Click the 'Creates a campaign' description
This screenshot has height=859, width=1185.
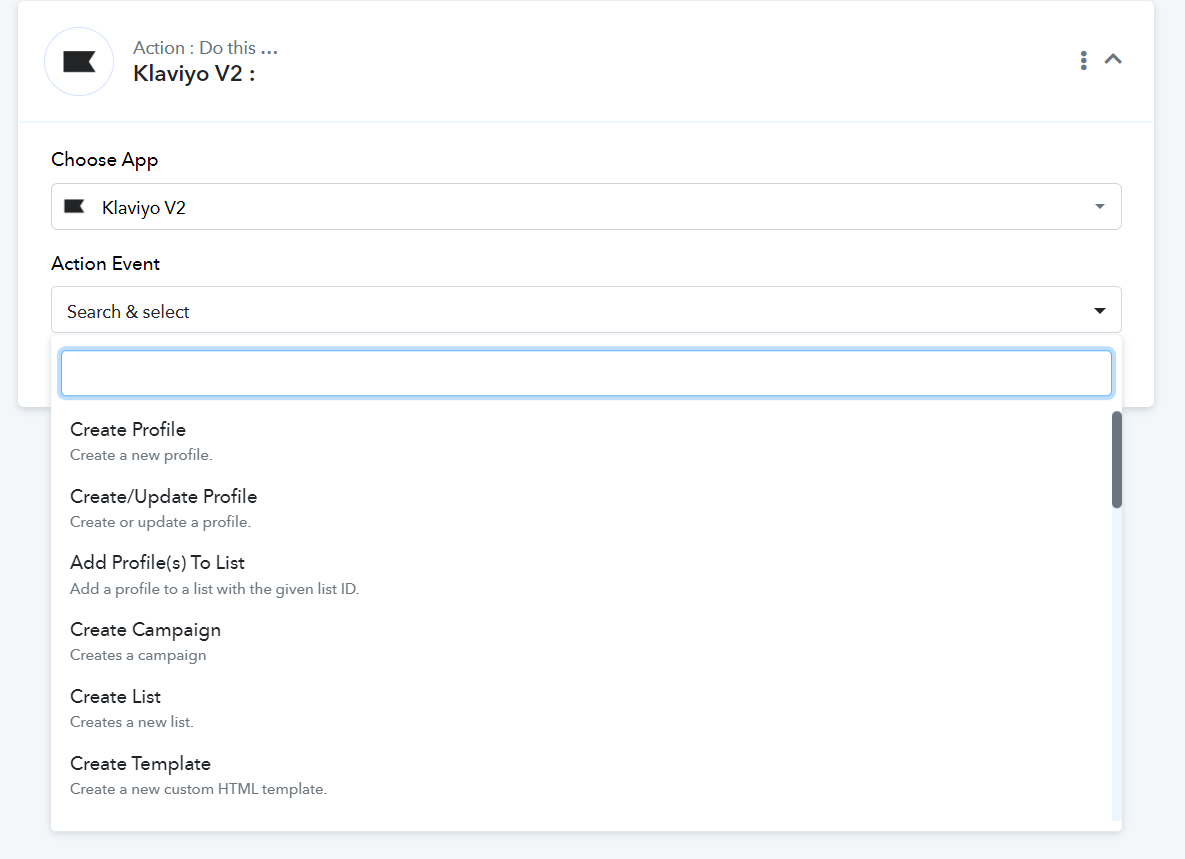tap(138, 655)
